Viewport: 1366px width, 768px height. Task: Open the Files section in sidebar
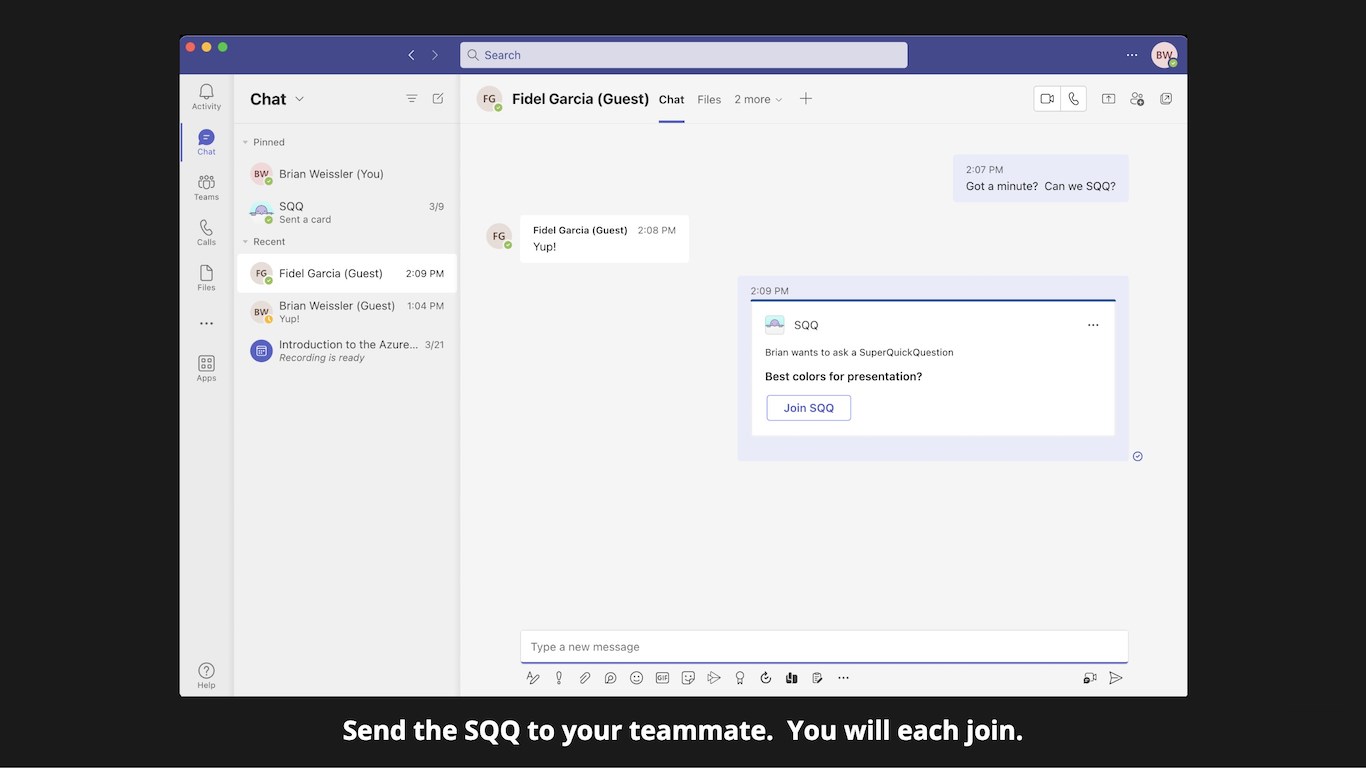(206, 278)
